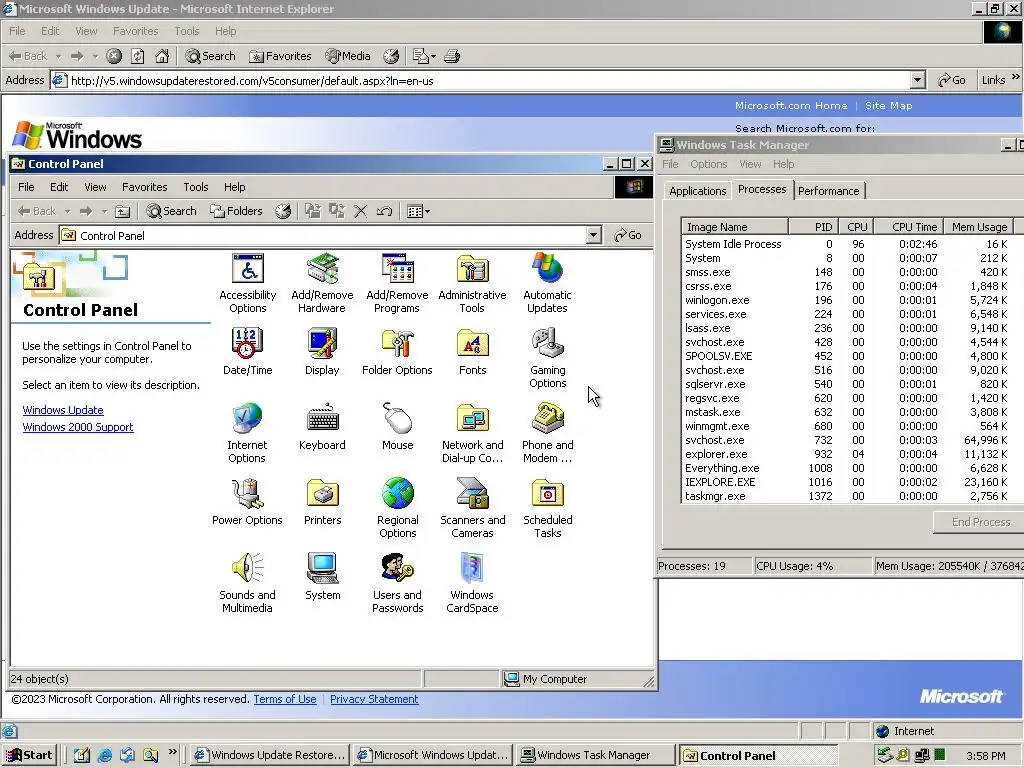Open the Microsoft.com Home link

tap(791, 105)
